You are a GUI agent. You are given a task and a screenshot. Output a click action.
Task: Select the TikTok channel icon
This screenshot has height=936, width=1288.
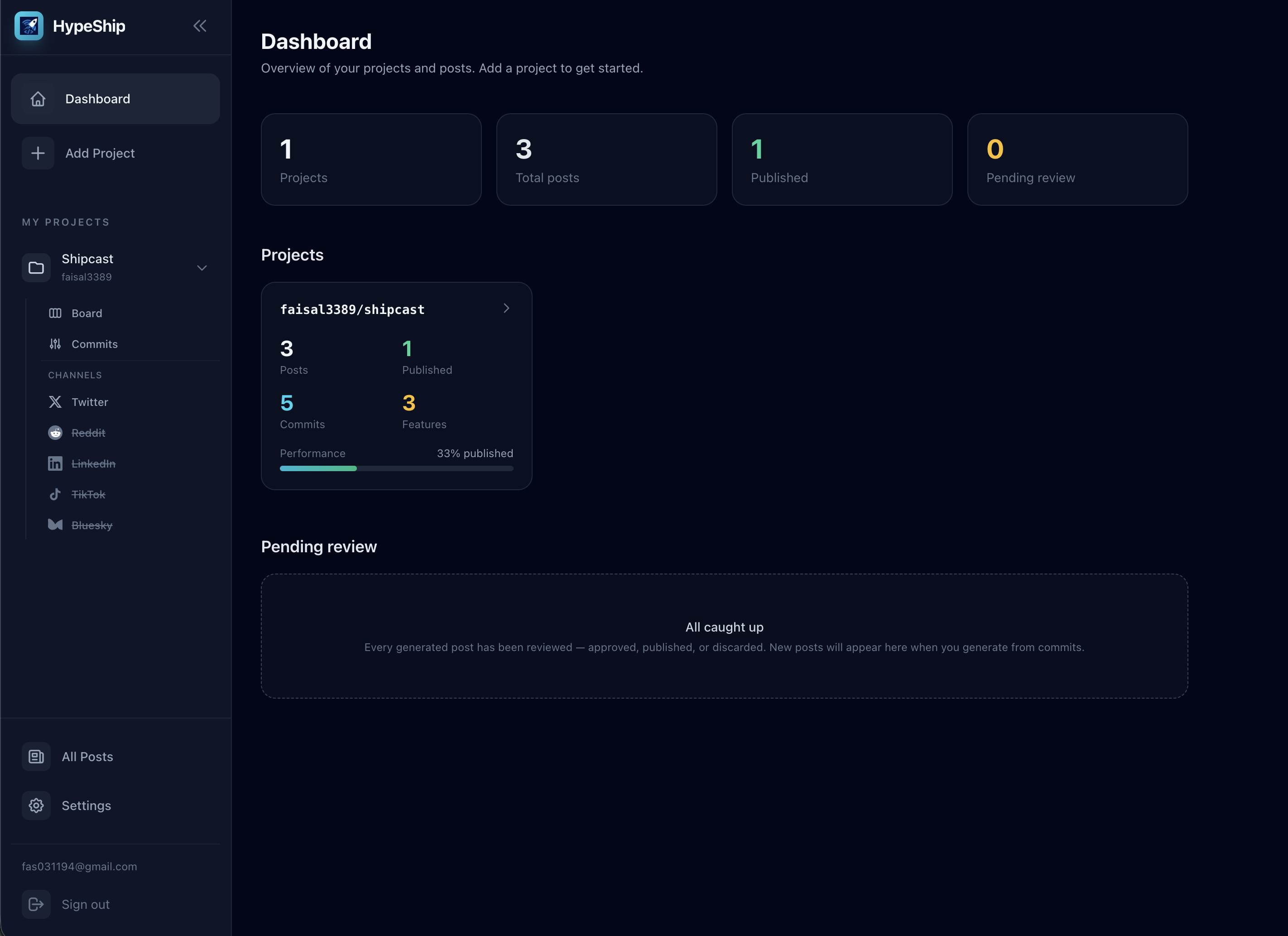tap(55, 494)
